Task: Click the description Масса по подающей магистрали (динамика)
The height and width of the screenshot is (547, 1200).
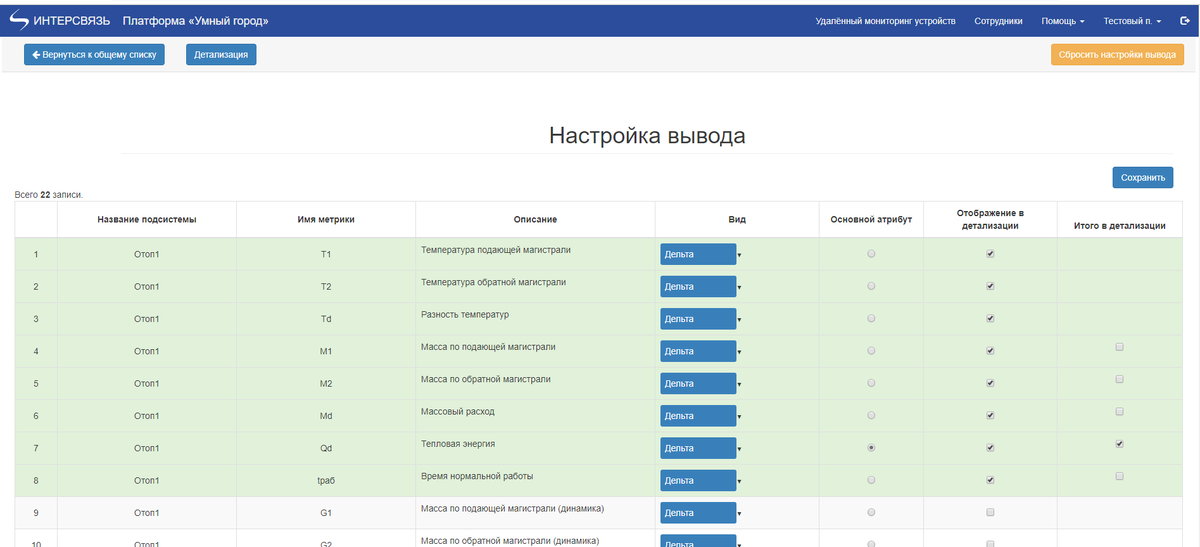Action: pyautogui.click(x=513, y=508)
